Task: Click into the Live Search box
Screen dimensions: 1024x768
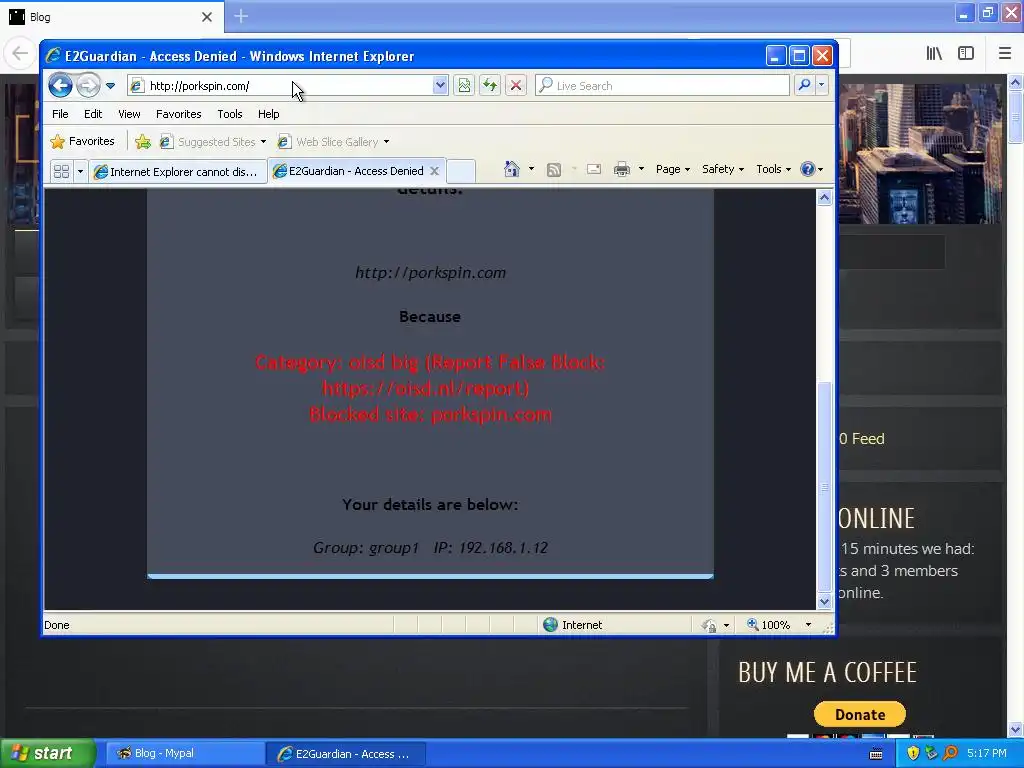Action: 662,86
